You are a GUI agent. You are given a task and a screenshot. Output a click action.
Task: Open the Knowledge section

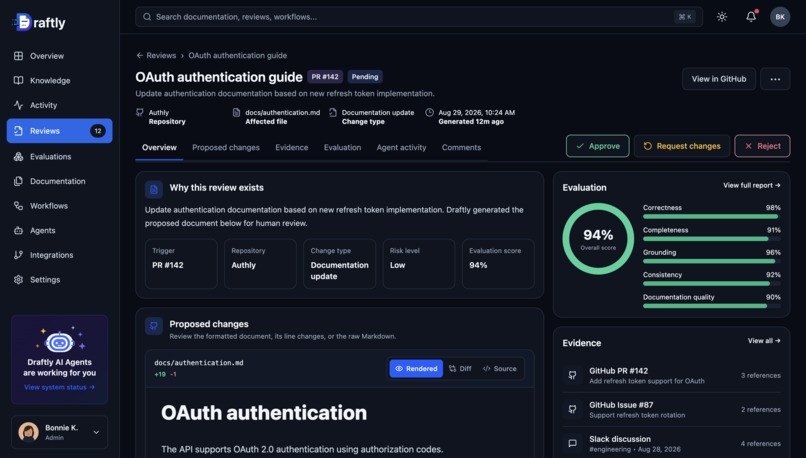[60, 81]
